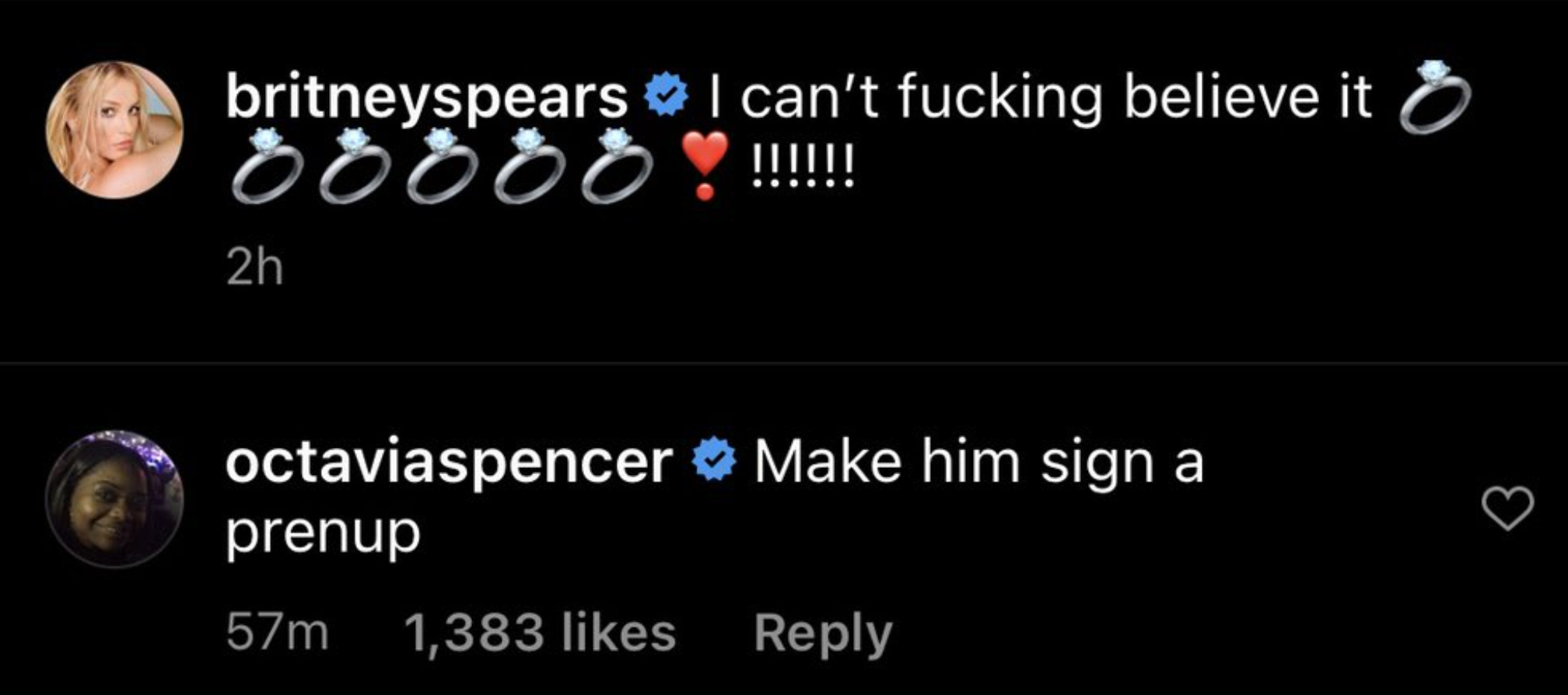Select comment text "Make him sign a"
Screen dimensions: 1568x695
978,463
